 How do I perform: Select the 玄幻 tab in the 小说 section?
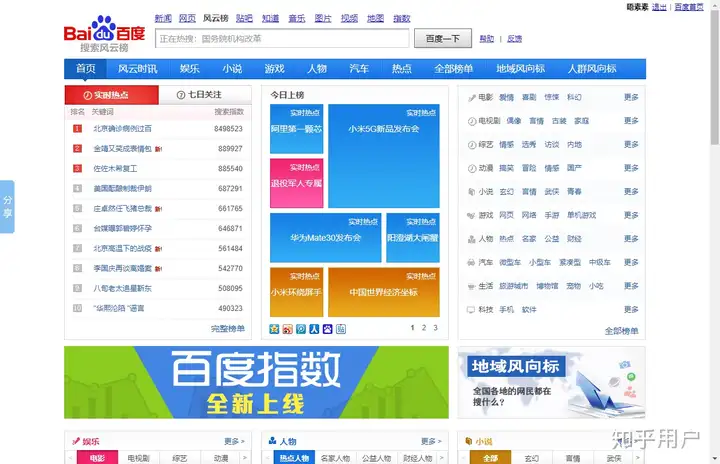coord(532,458)
